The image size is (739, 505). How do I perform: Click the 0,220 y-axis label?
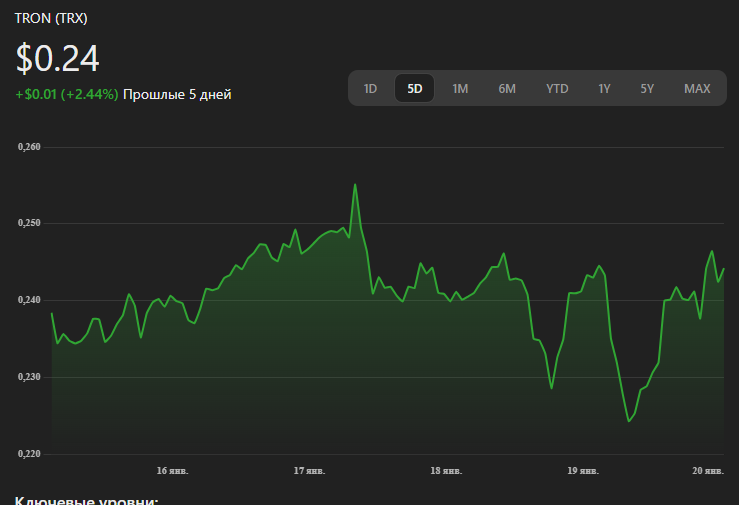[x=29, y=454]
